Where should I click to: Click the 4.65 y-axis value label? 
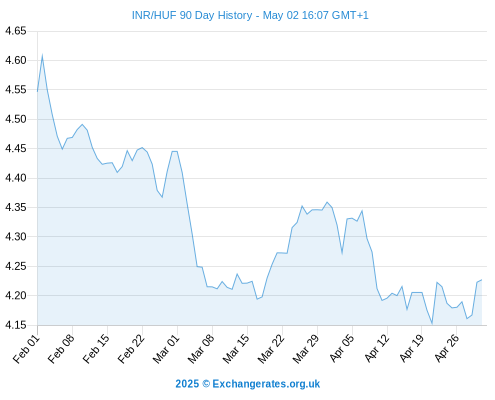point(15,31)
